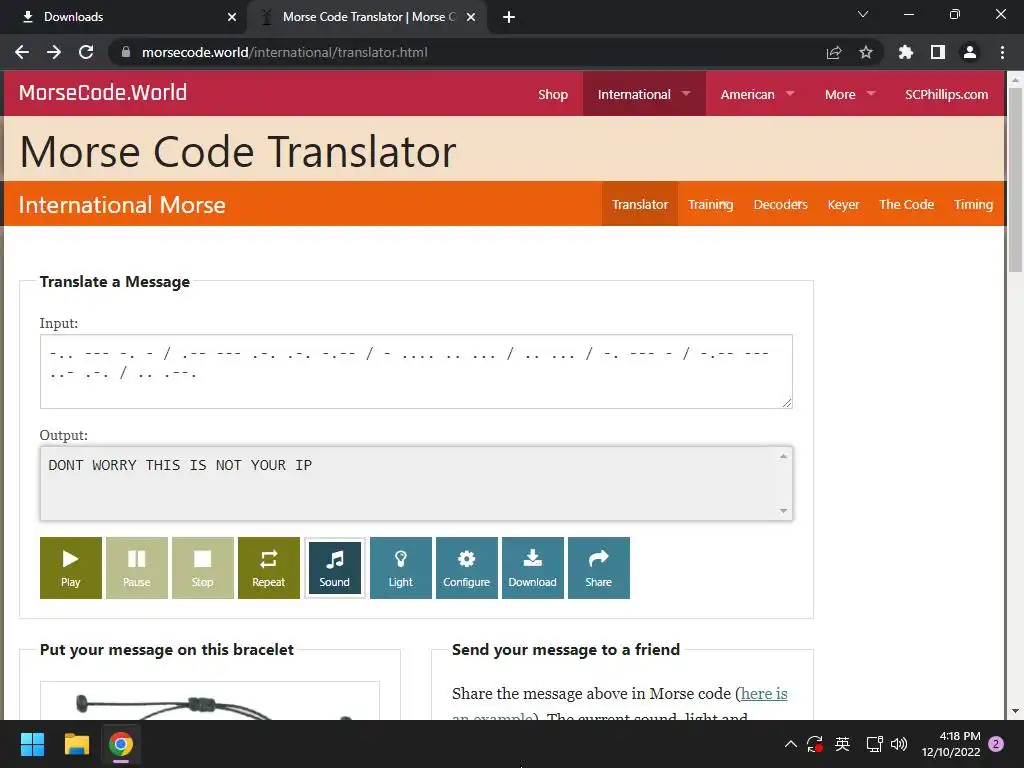Open the browser Extensions puzzle icon
The height and width of the screenshot is (768, 1024).
coord(906,52)
